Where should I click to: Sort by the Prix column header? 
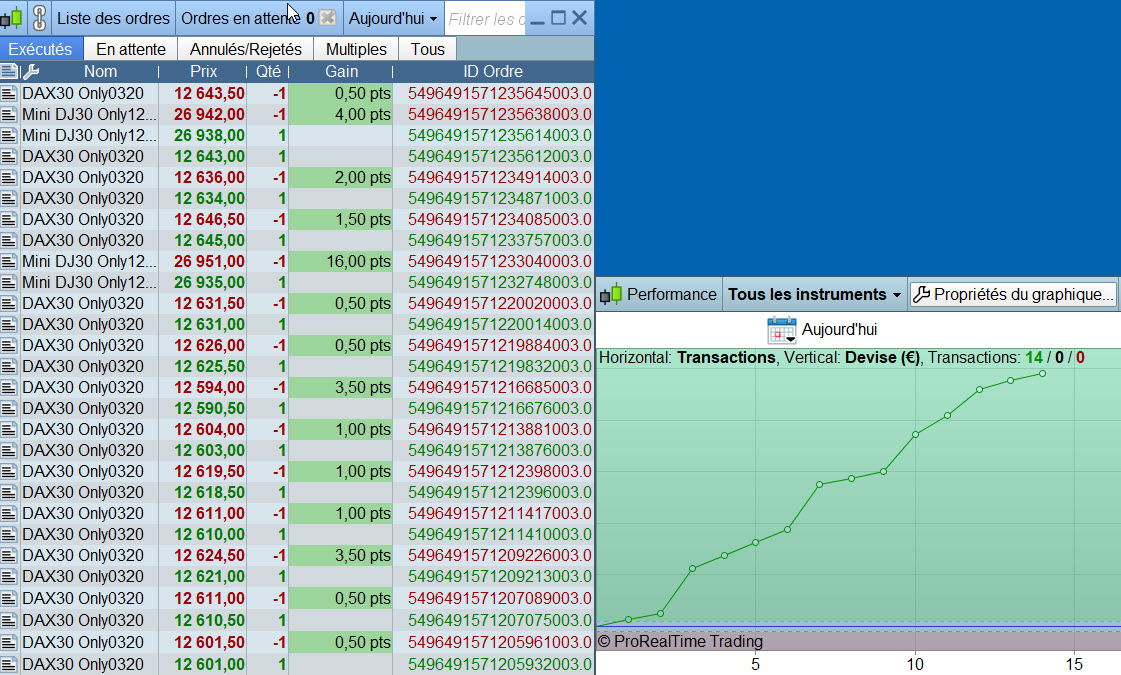[x=204, y=71]
